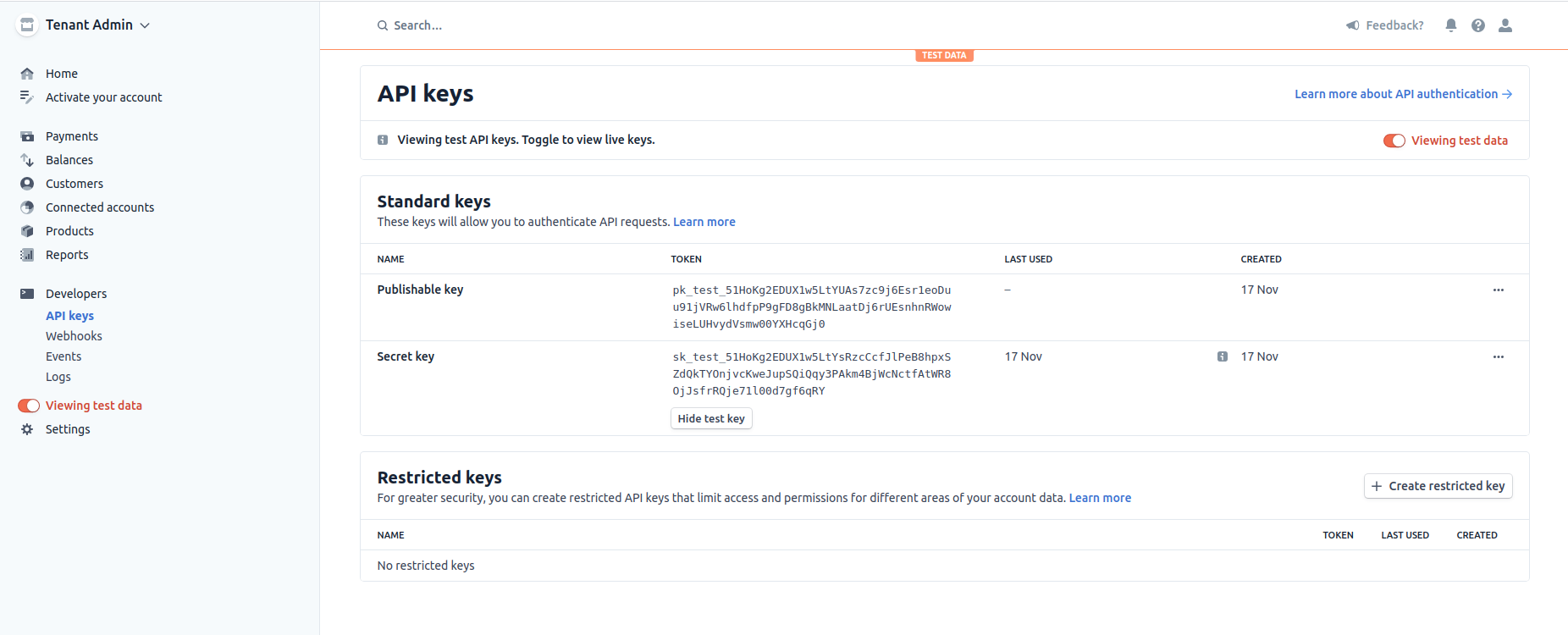
Task: Click the Settings gear icon
Action: pyautogui.click(x=27, y=429)
